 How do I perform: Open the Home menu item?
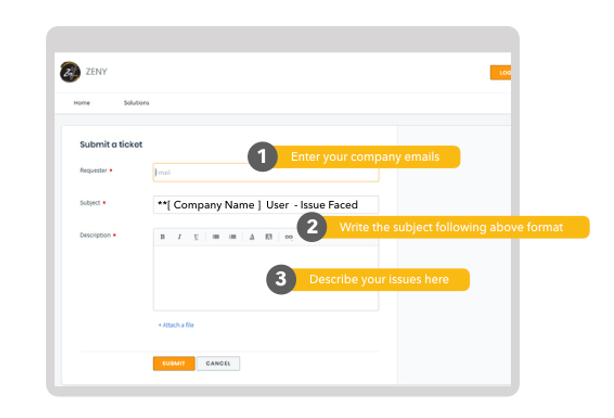(x=81, y=103)
